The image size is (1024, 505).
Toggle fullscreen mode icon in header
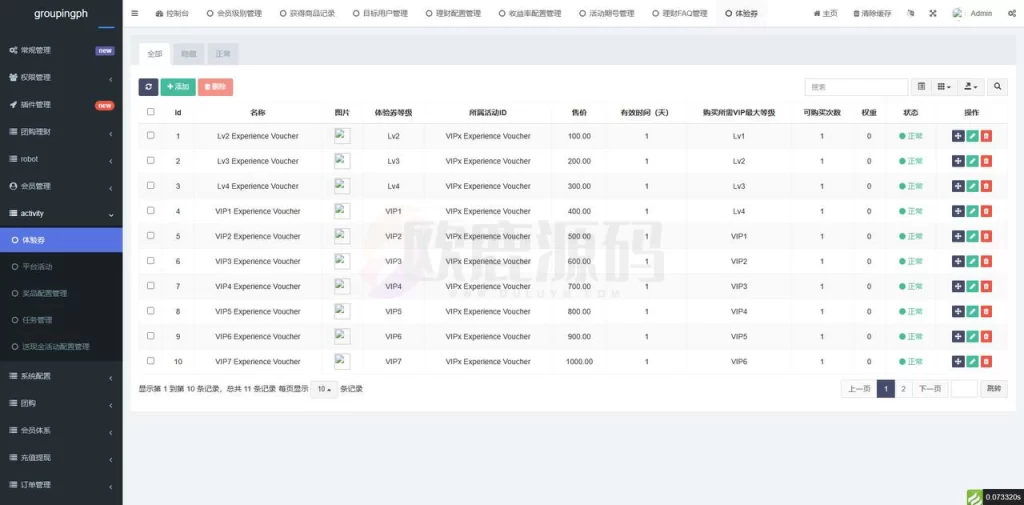(x=933, y=13)
